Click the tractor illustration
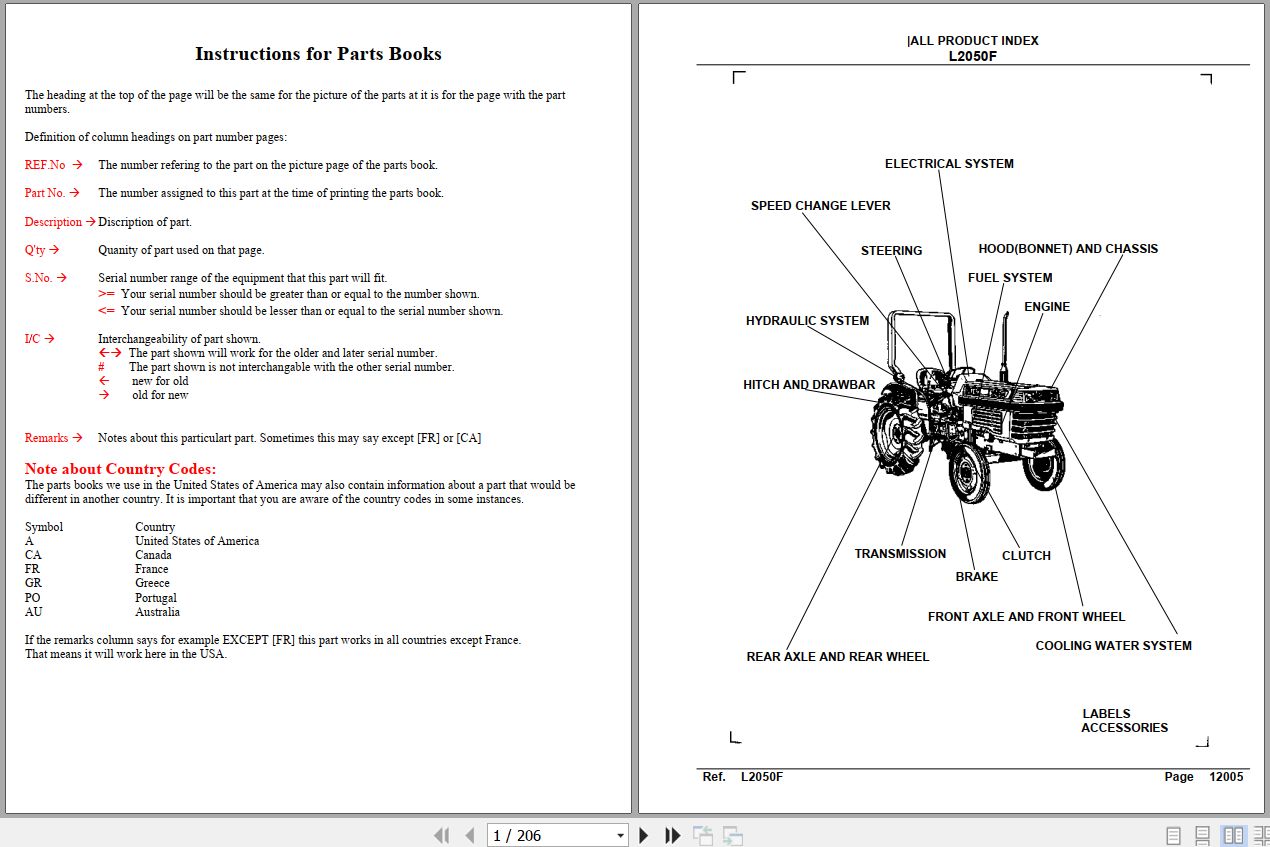 968,408
